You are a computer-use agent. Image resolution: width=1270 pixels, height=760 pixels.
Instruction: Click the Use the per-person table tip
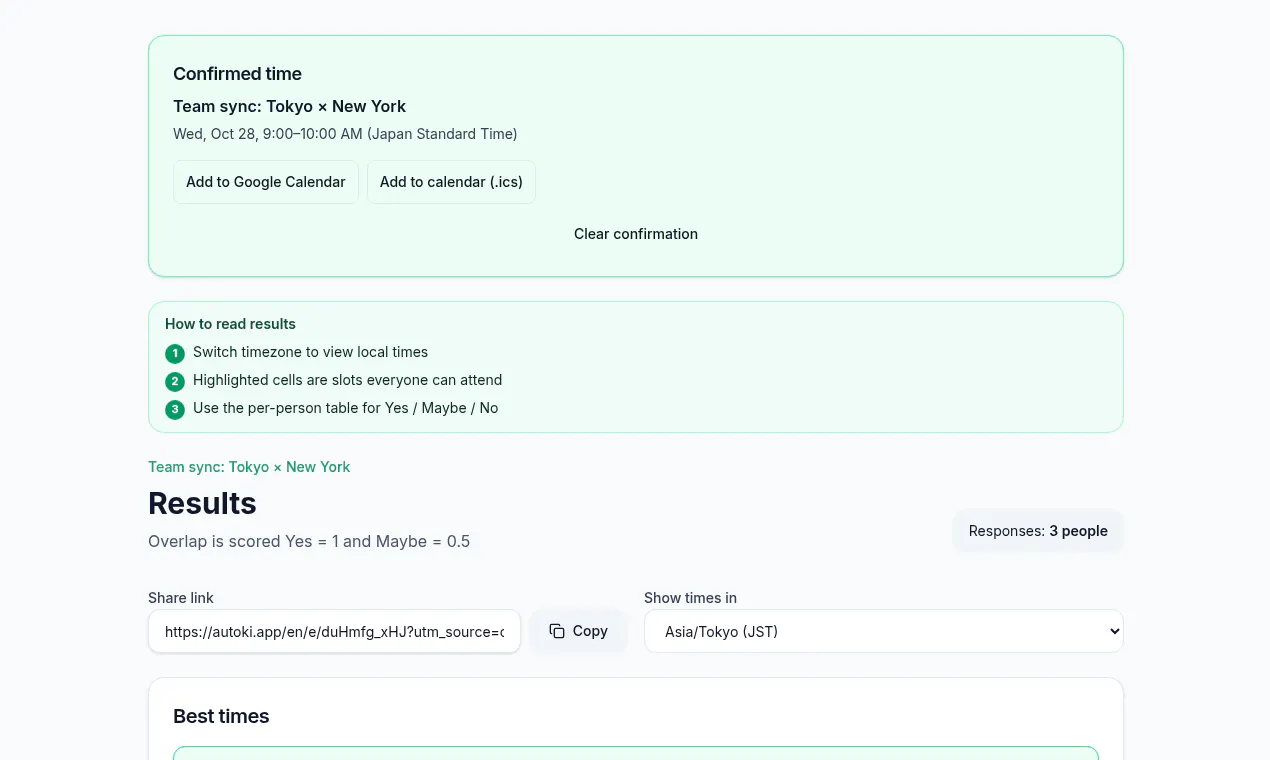pyautogui.click(x=345, y=408)
